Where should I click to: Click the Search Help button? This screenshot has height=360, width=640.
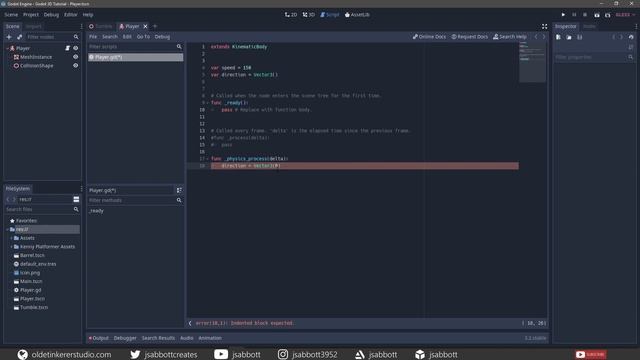pos(510,37)
